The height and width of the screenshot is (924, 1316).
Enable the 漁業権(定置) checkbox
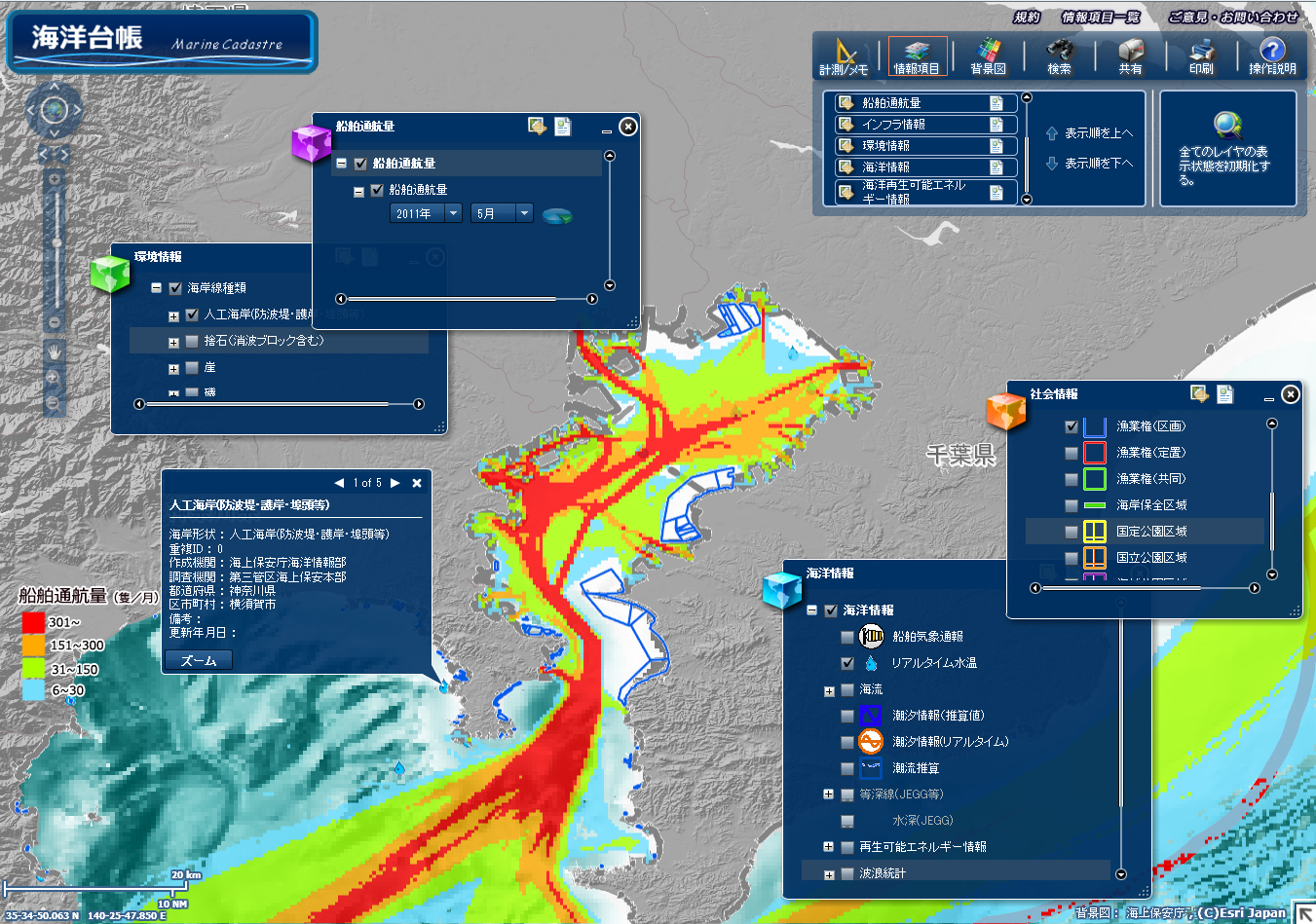1072,453
